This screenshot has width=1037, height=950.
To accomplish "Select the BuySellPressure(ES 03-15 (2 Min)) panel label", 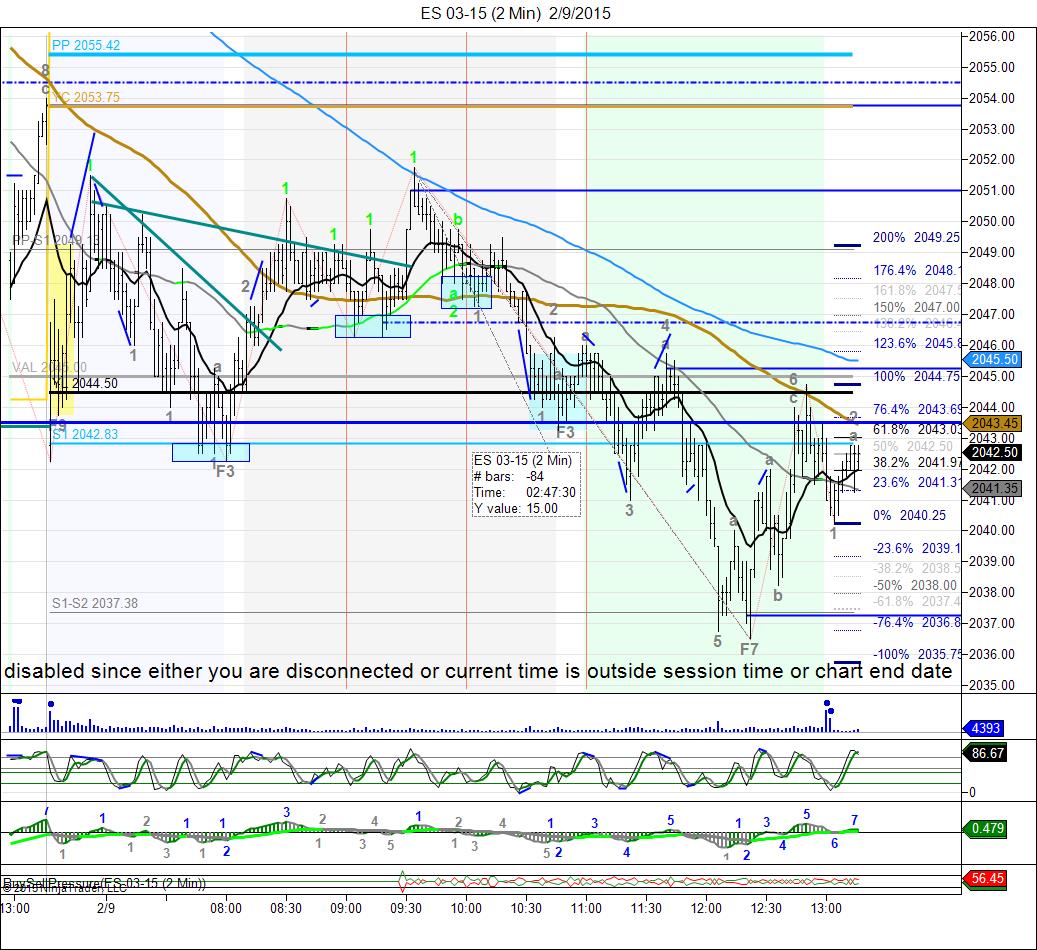I will point(104,883).
